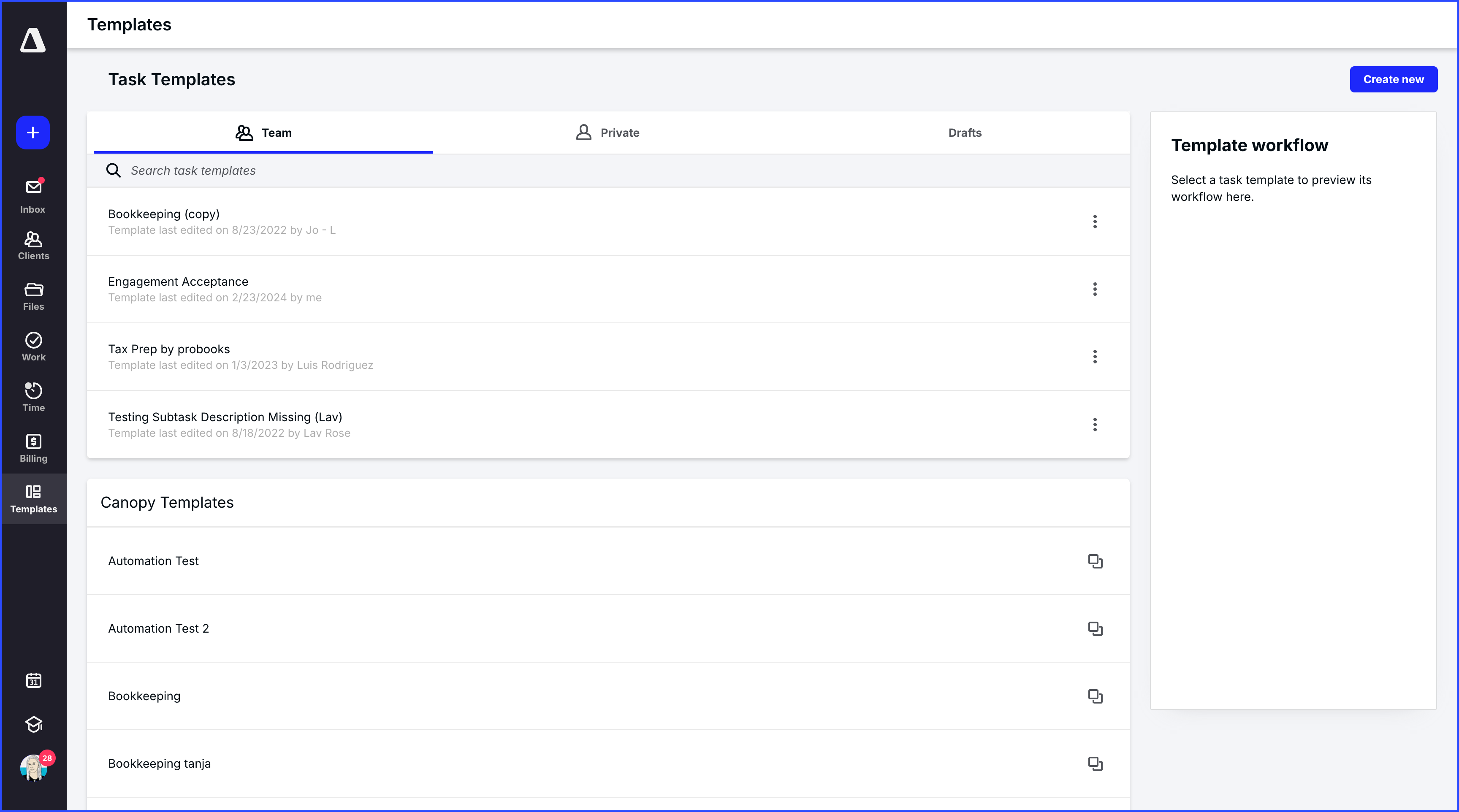The height and width of the screenshot is (812, 1459).
Task: Open options menu for Tax Prep by probooks
Action: (1095, 357)
